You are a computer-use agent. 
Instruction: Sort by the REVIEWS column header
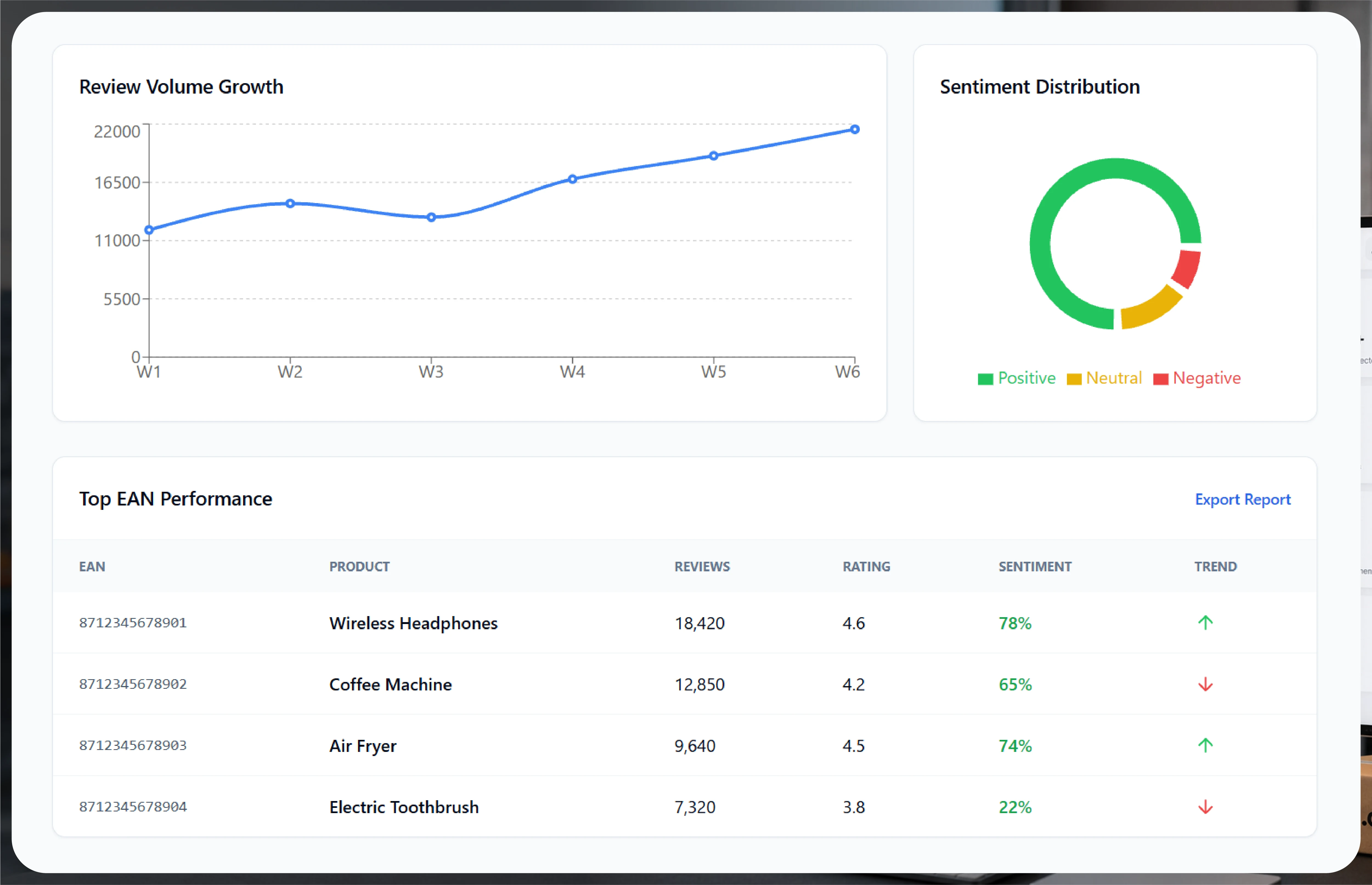tap(702, 567)
